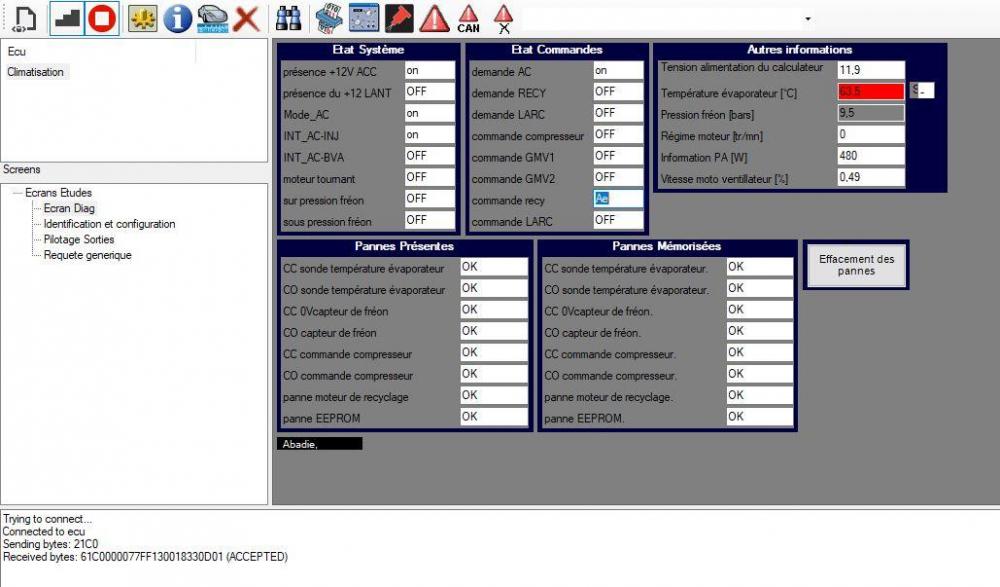The width and height of the screenshot is (1000, 587).
Task: Click panne moteur de recyclage value under Pannes Mémorisées
Action: pyautogui.click(x=760, y=395)
